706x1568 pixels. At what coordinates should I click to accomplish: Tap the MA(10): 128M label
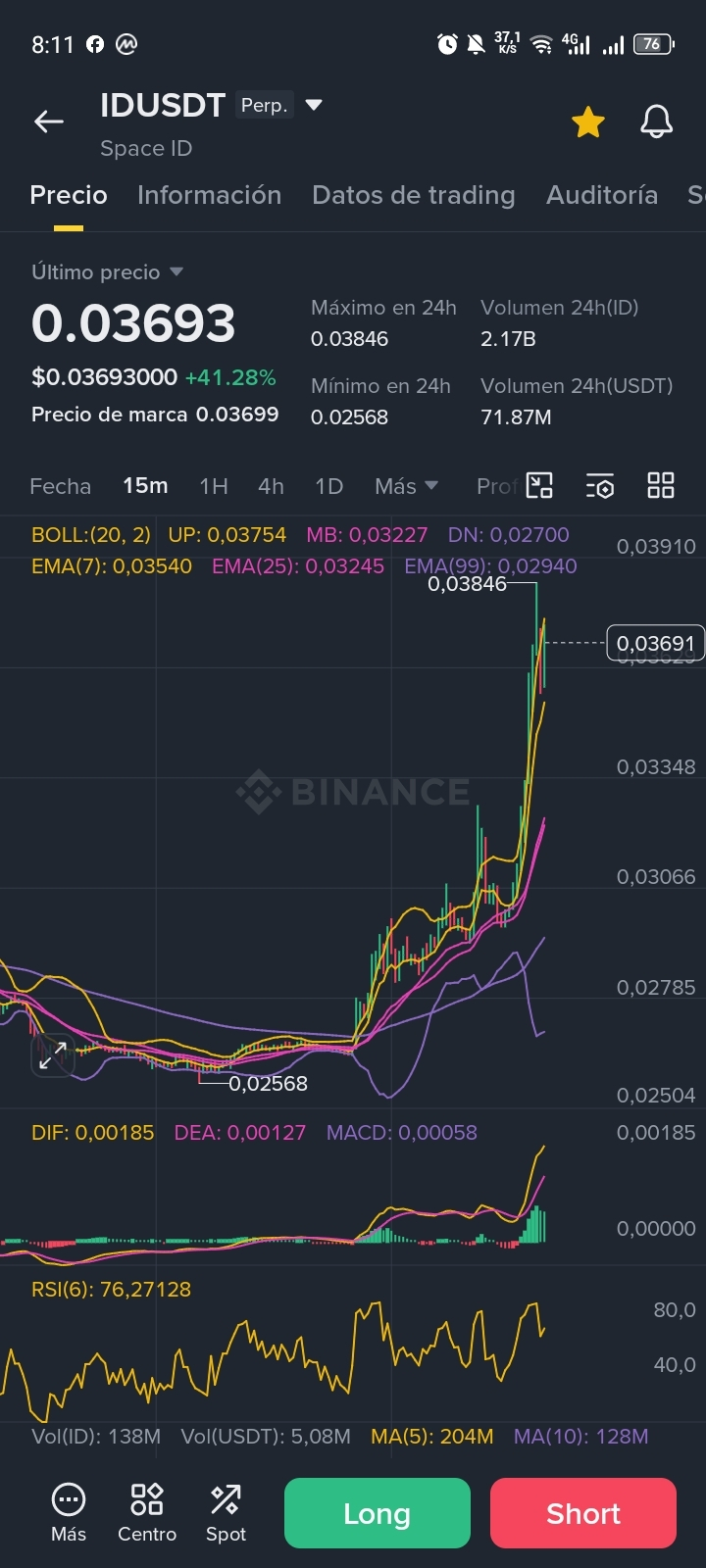pyautogui.click(x=581, y=1436)
